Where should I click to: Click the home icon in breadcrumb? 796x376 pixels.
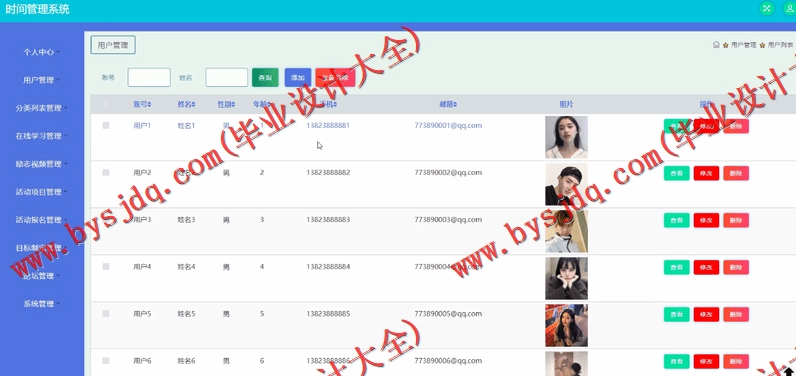click(716, 45)
